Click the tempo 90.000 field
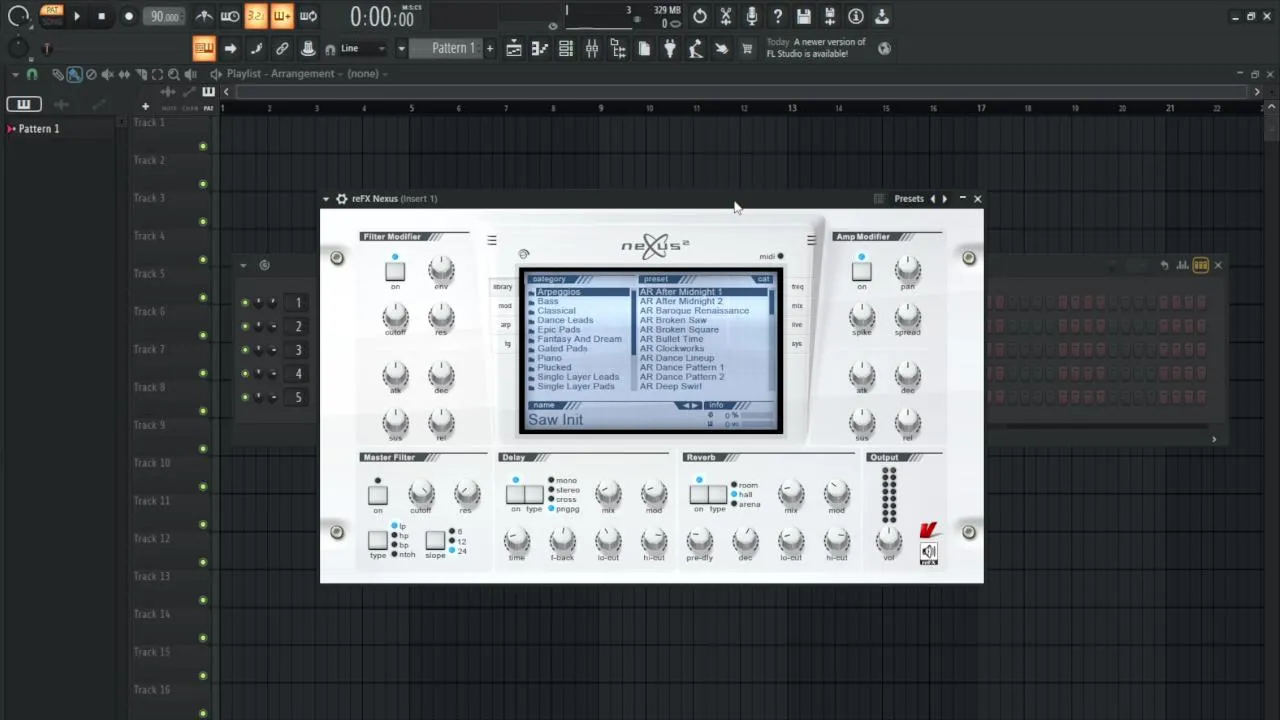Viewport: 1280px width, 720px height. 165,16
